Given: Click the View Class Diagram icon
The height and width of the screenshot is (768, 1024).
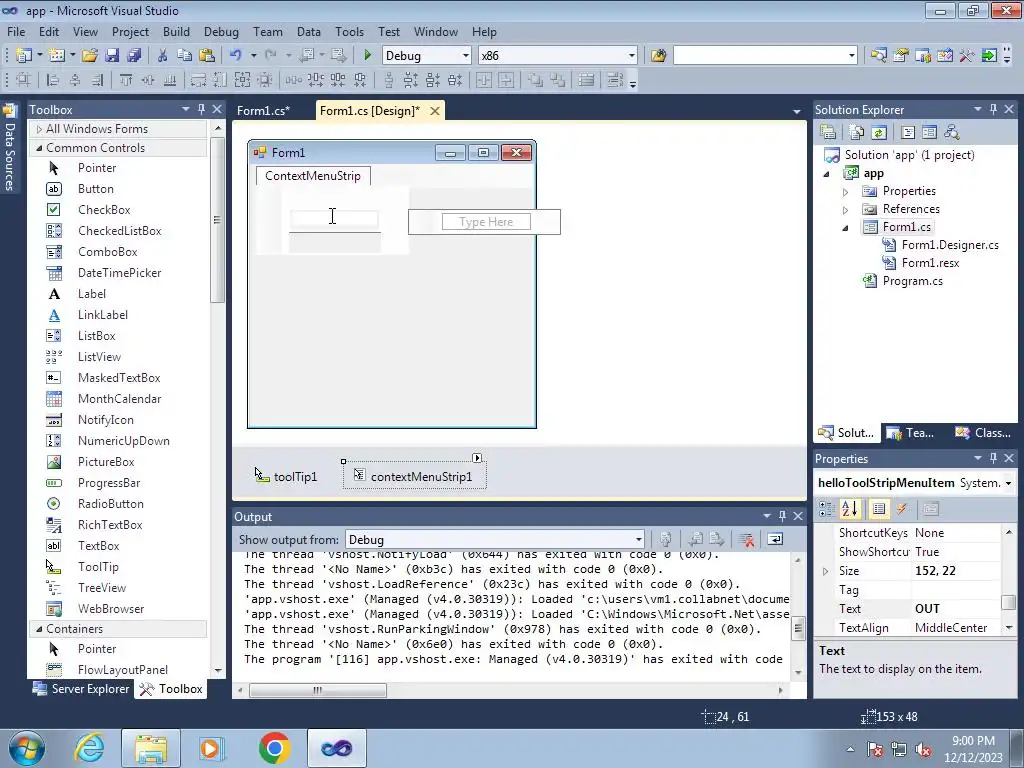Looking at the screenshot, I should coord(952,133).
